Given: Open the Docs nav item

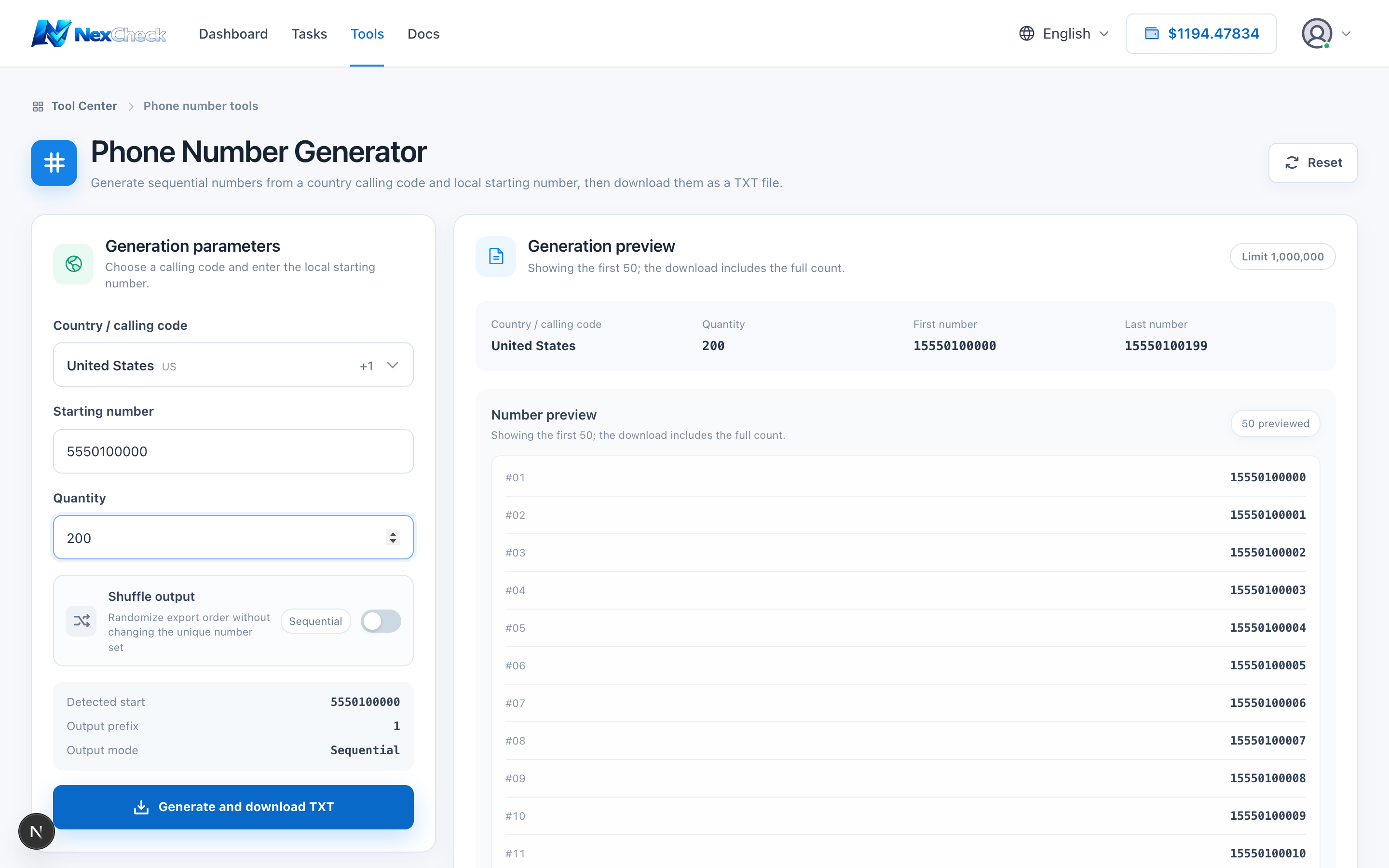Looking at the screenshot, I should click(x=423, y=34).
